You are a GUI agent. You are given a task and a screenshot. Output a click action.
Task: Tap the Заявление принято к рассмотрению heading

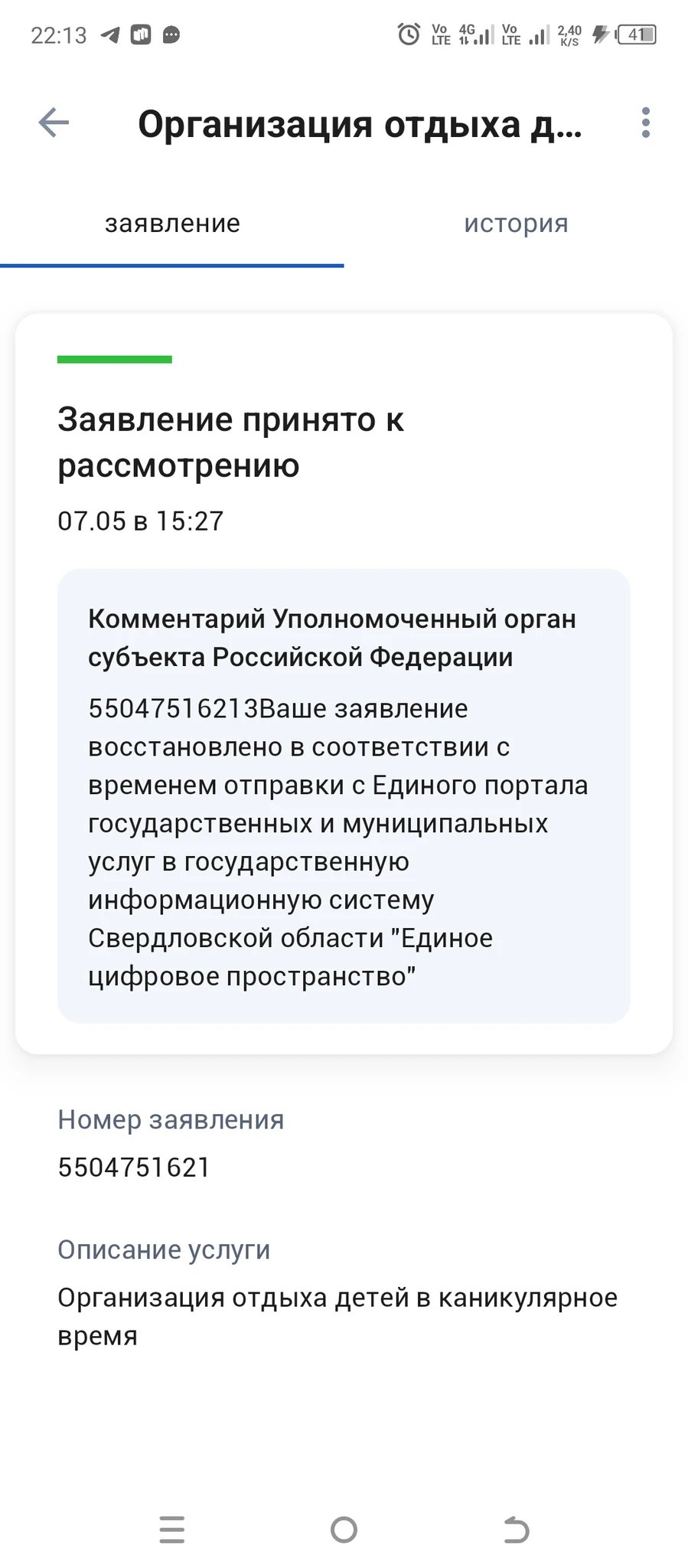click(x=230, y=442)
